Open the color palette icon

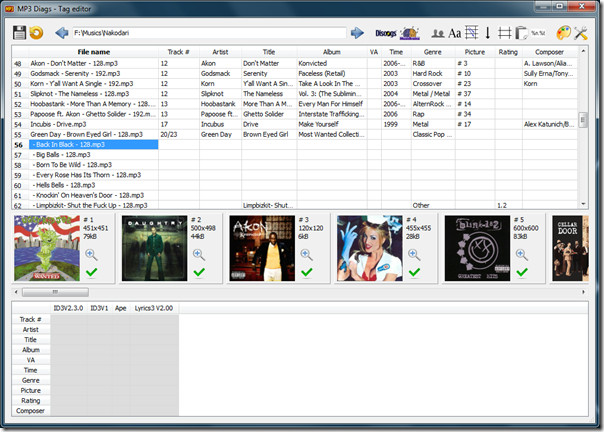point(564,33)
